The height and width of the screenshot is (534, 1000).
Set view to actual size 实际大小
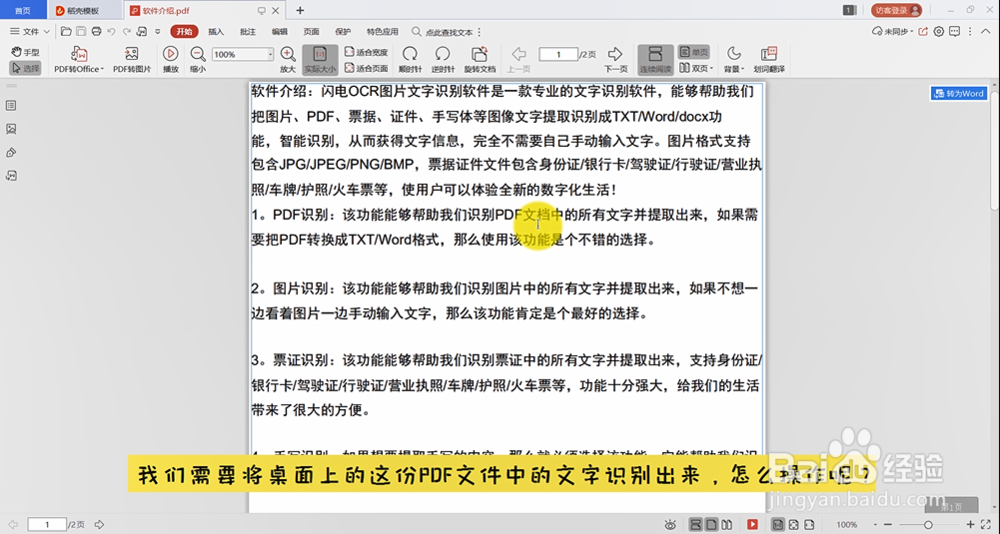click(320, 60)
